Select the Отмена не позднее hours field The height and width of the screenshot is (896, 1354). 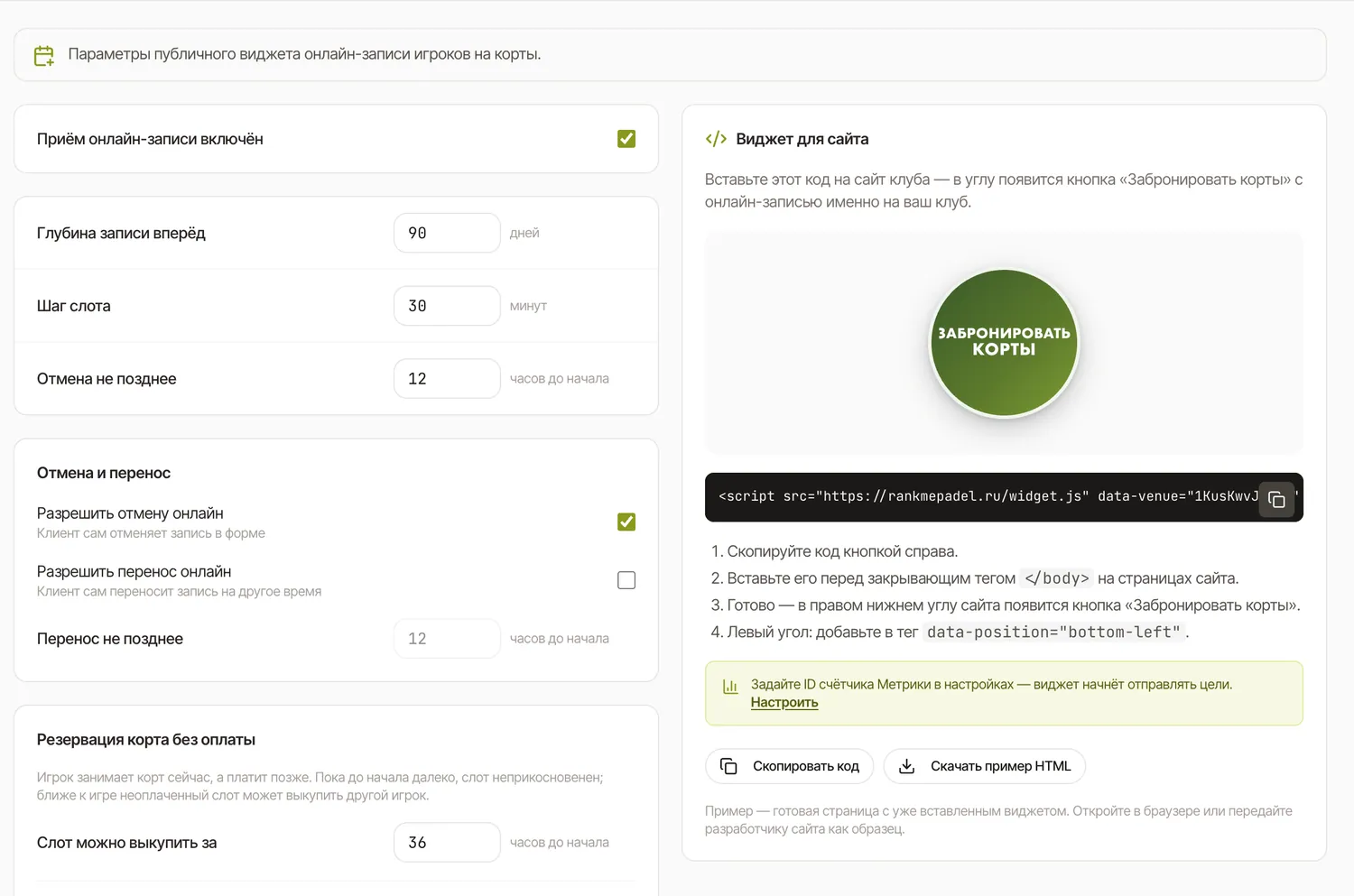pos(447,379)
